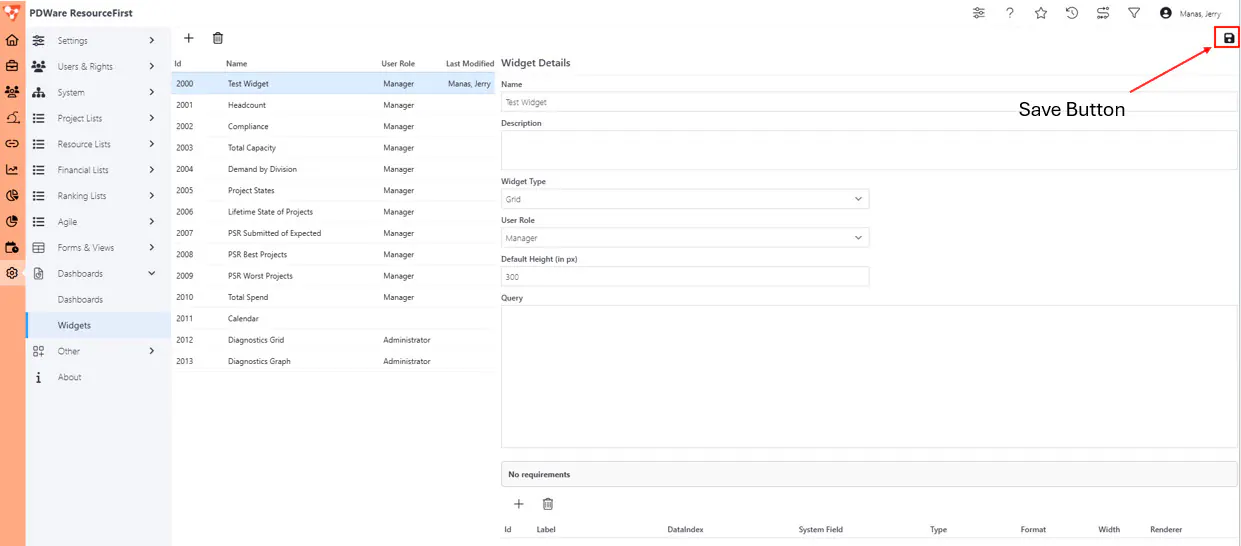Open the User Role dropdown
This screenshot has height=546, width=1241.
click(685, 238)
